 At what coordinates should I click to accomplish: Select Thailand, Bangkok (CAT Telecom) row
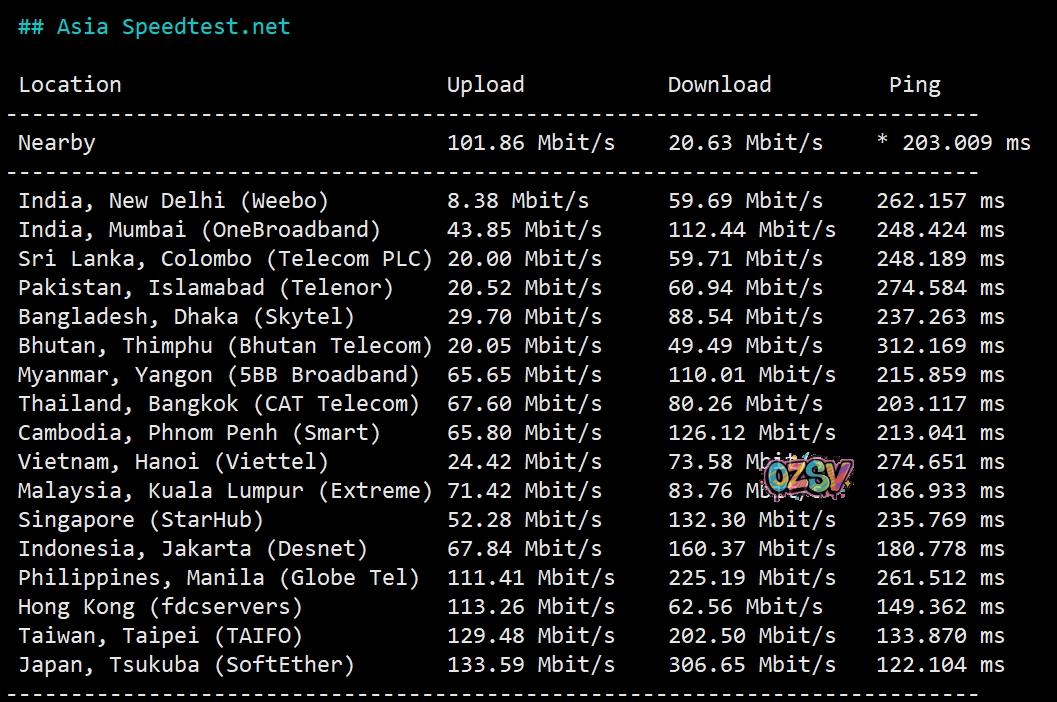pyautogui.click(x=219, y=404)
